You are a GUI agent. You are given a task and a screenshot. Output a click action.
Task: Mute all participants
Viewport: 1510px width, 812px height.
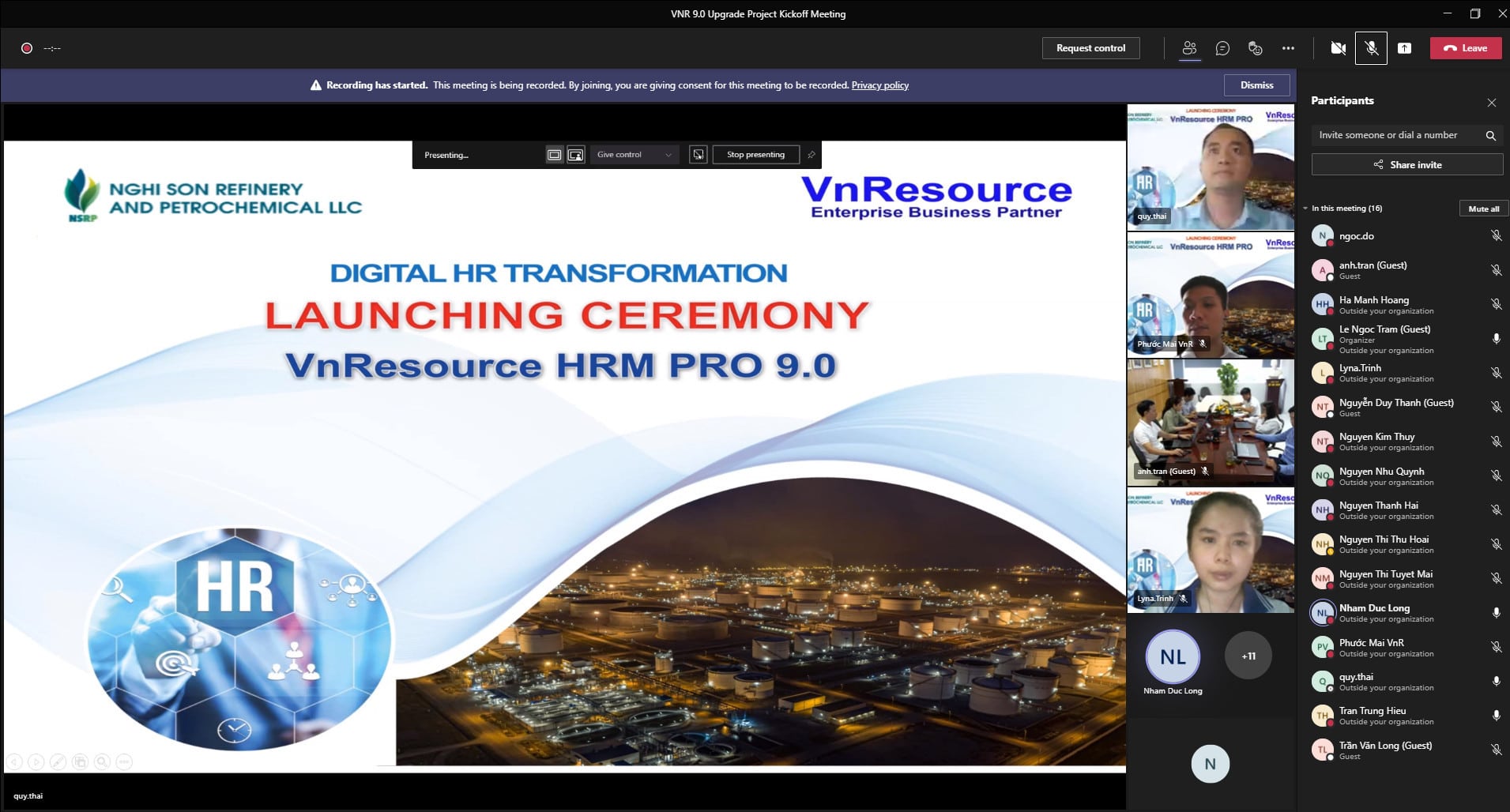(x=1483, y=209)
